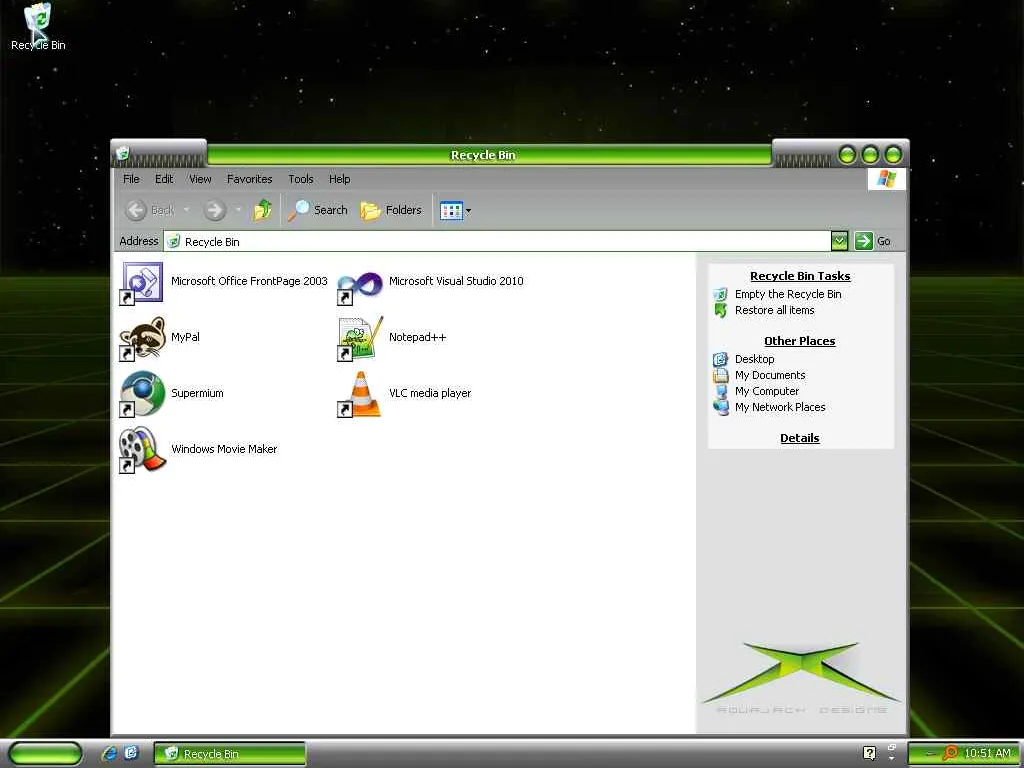Expand the Forward history dropdown arrow
This screenshot has height=768, width=1024.
click(x=238, y=210)
